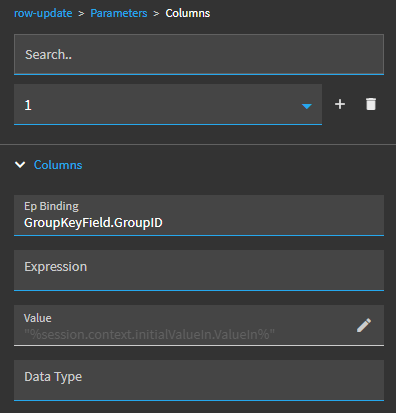Image resolution: width=396 pixels, height=413 pixels.
Task: Click into the Expression field
Action: click(x=199, y=270)
